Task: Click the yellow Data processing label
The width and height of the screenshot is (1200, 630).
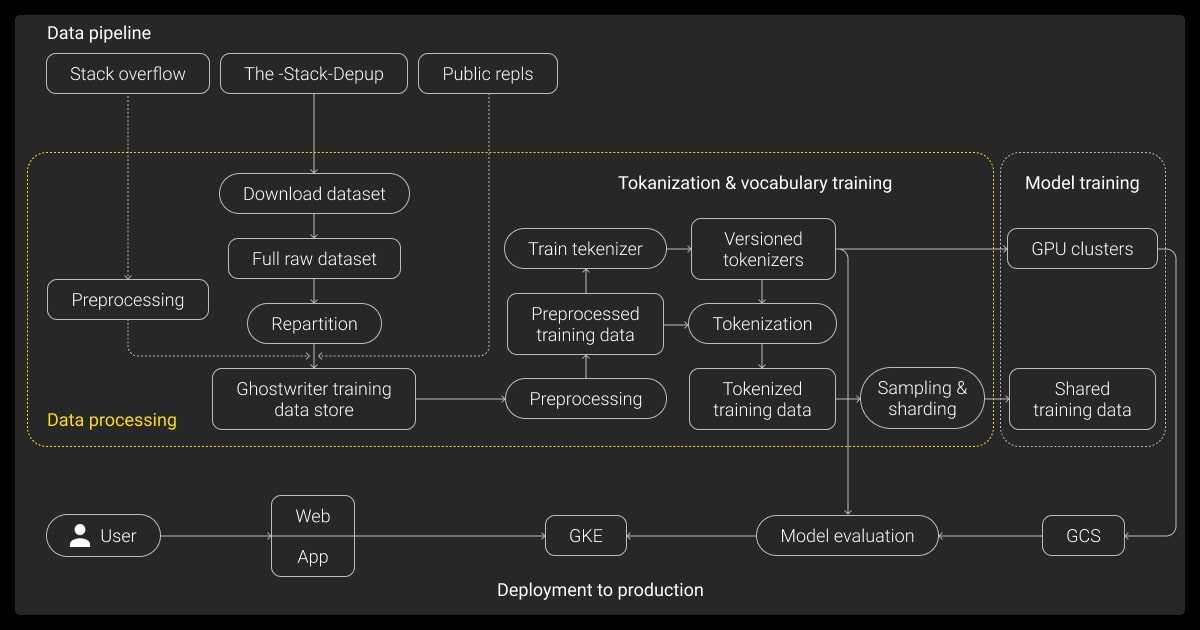Action: (112, 420)
